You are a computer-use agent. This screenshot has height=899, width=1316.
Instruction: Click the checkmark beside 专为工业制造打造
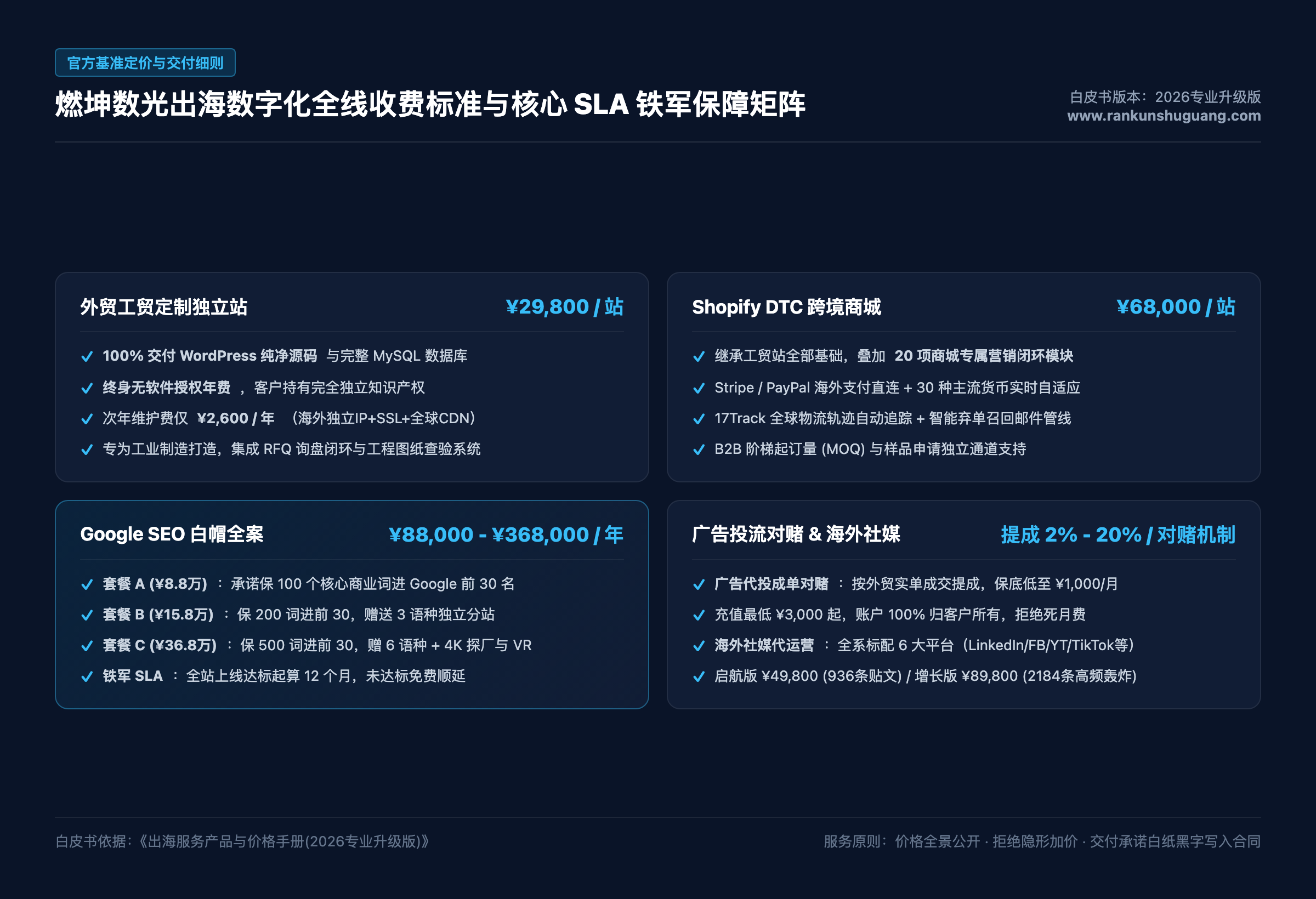point(87,450)
